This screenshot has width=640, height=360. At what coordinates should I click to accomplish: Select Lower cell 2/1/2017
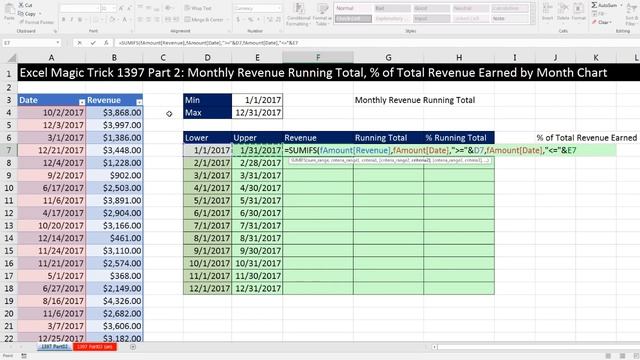coord(207,163)
